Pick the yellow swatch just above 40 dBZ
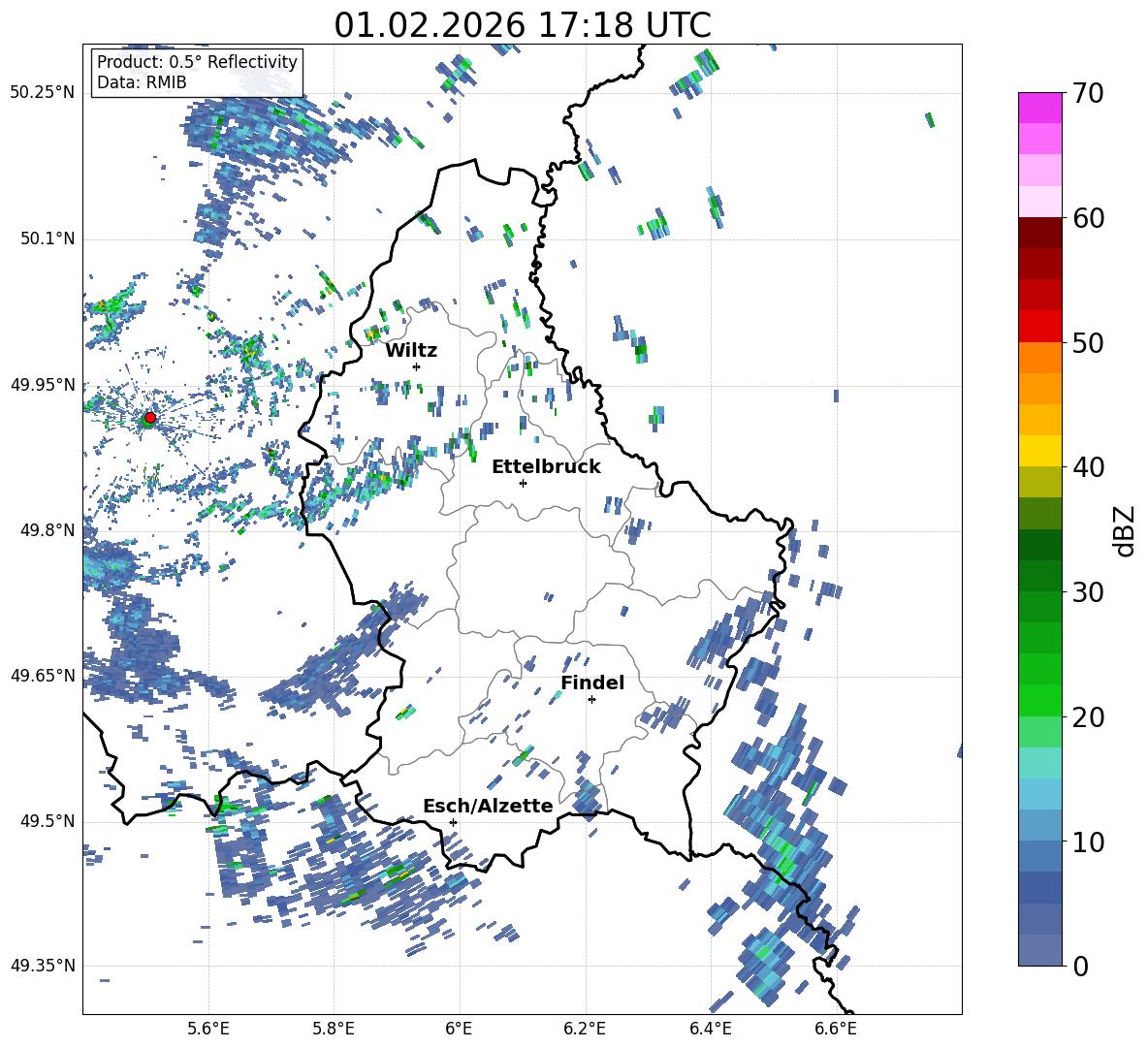Image resolution: width=1148 pixels, height=1048 pixels. point(1039,451)
